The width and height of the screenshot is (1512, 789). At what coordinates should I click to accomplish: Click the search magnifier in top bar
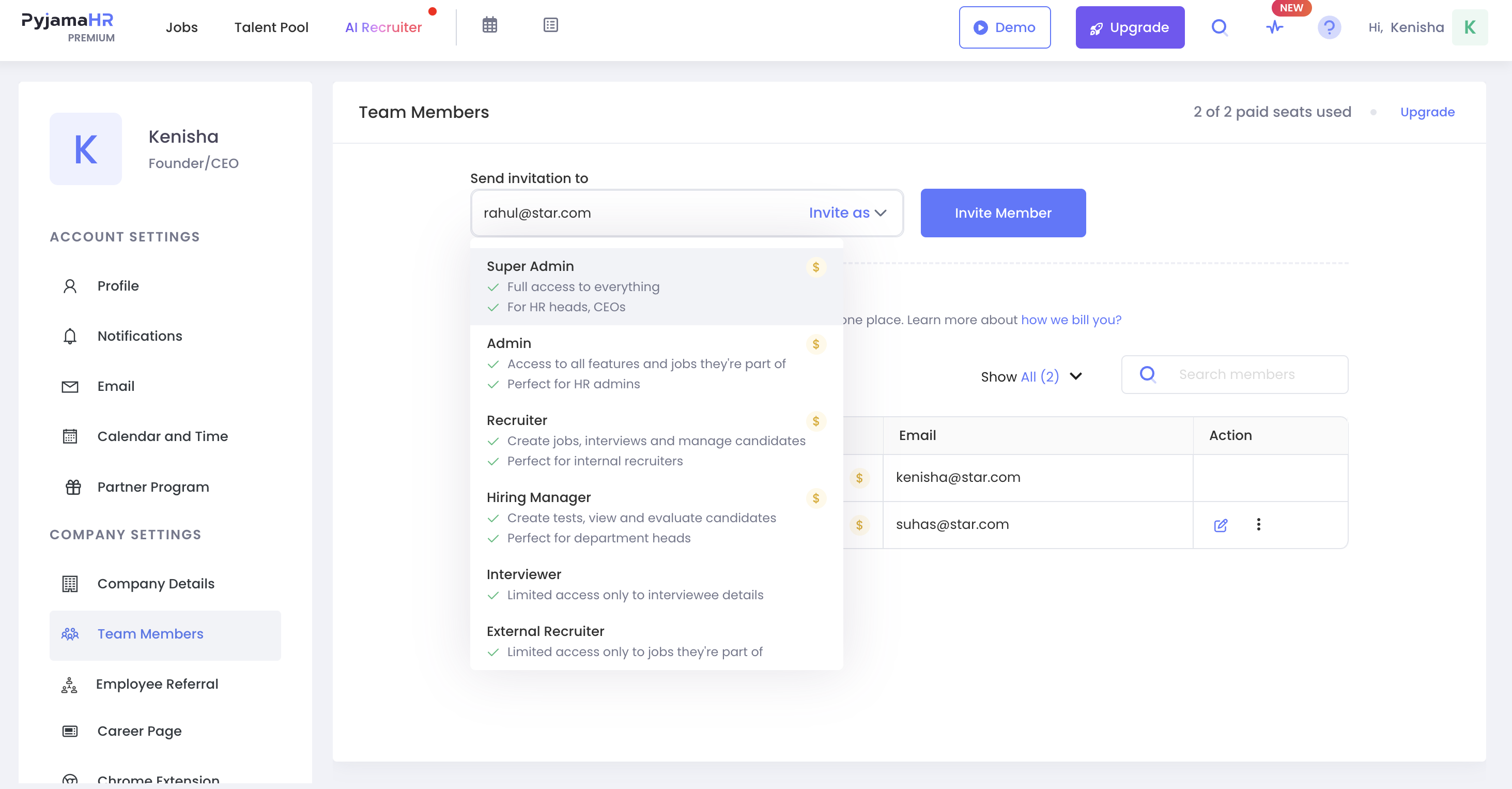(1220, 27)
